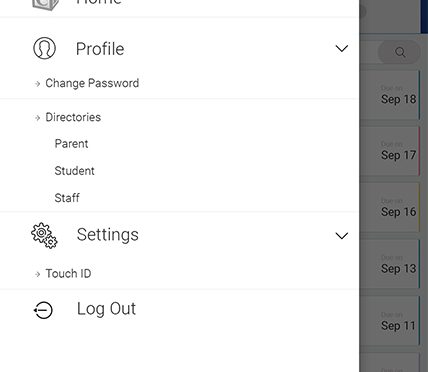Select the Log Out label

tap(106, 309)
